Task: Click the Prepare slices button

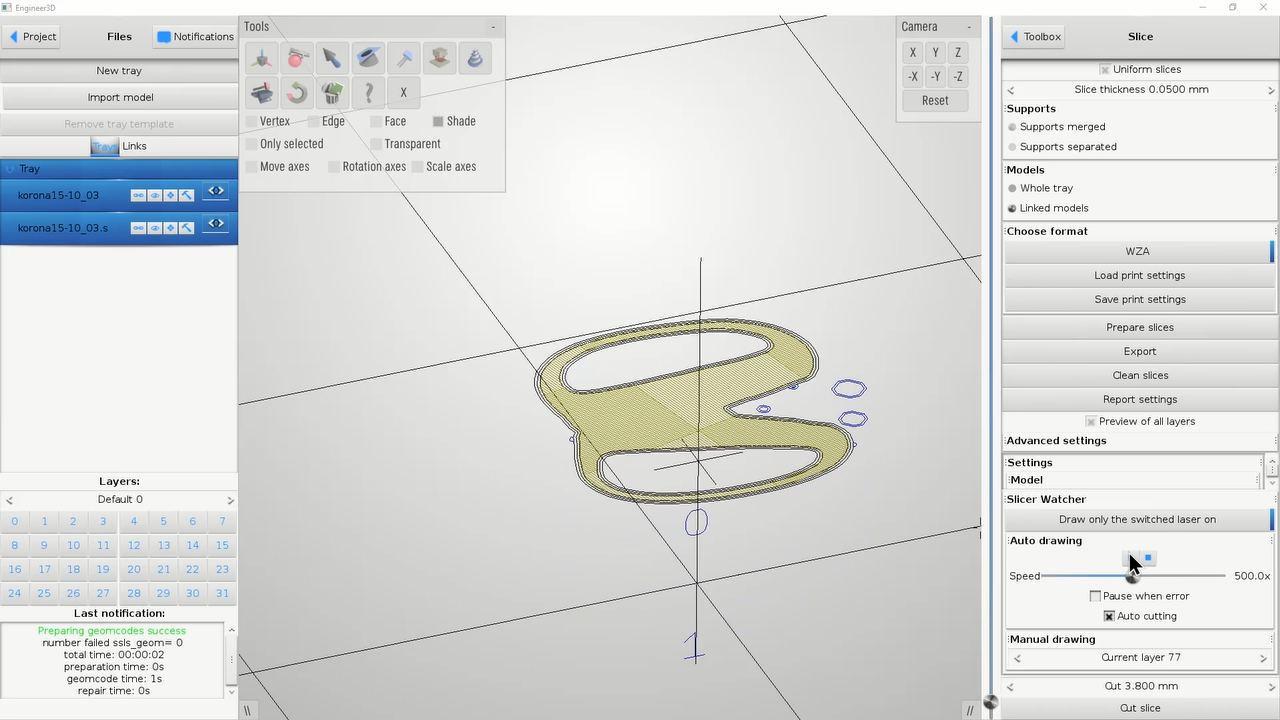Action: (x=1139, y=327)
